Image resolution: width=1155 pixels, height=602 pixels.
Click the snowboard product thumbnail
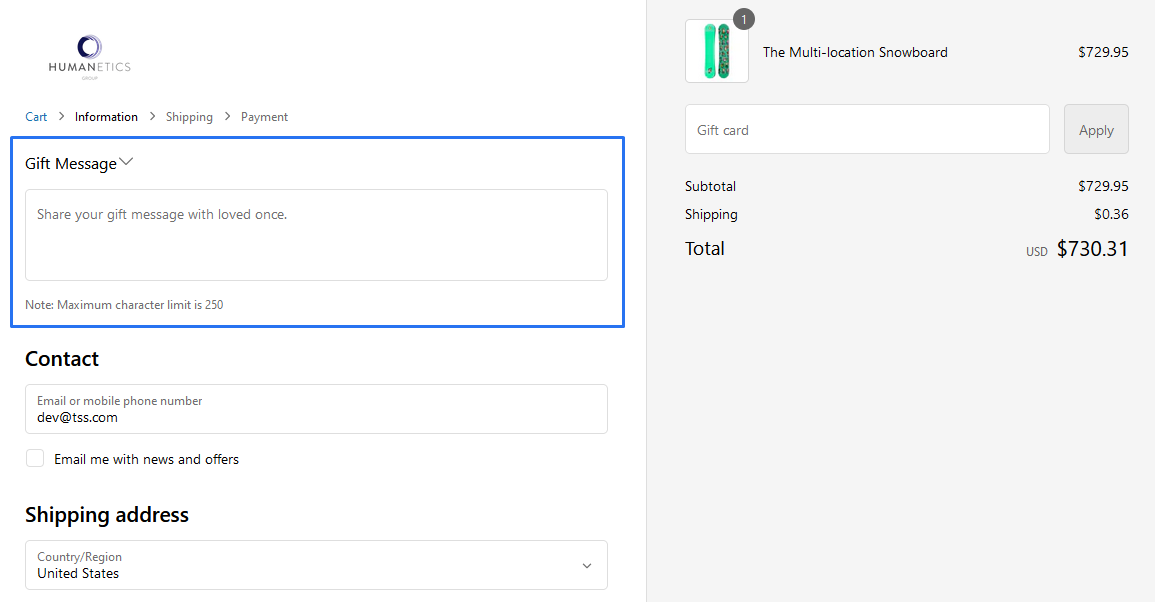(x=716, y=52)
